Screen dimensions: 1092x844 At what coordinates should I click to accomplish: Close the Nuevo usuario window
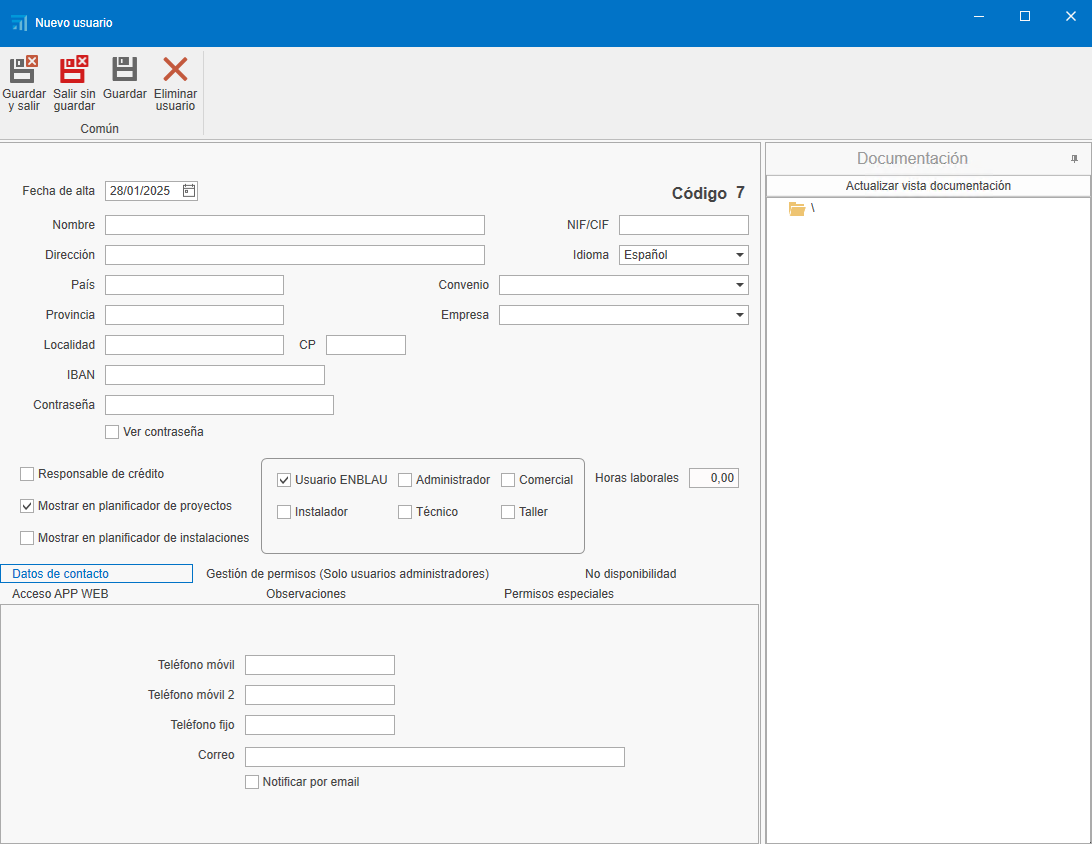pyautogui.click(x=1070, y=16)
